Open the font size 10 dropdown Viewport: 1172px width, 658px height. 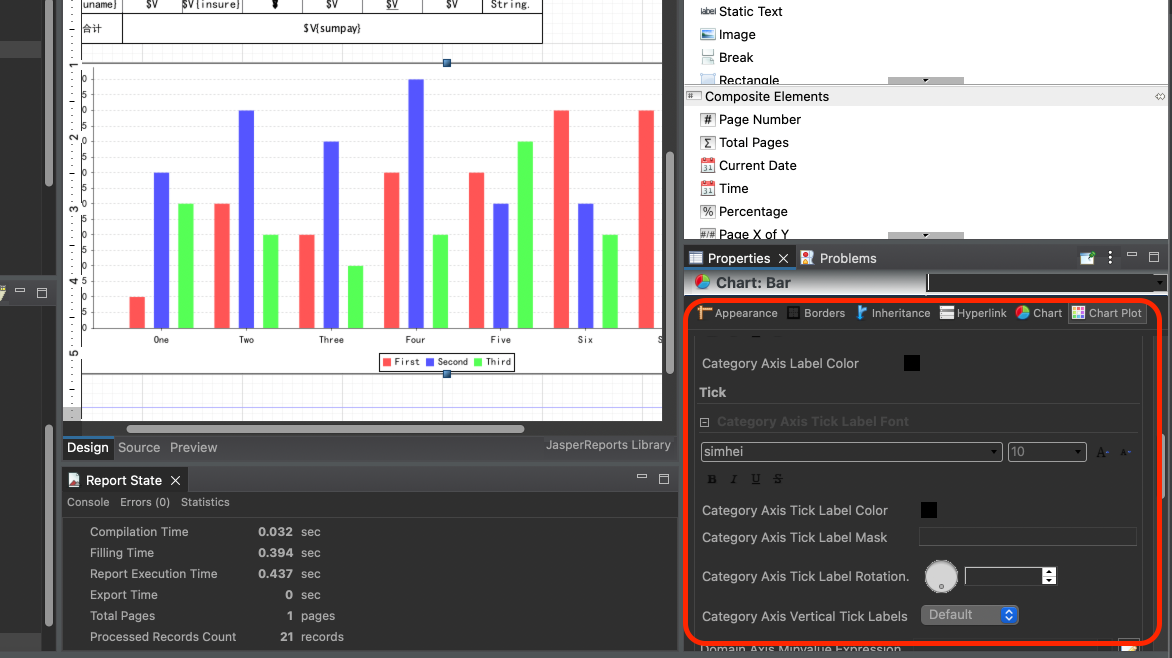tap(1046, 452)
